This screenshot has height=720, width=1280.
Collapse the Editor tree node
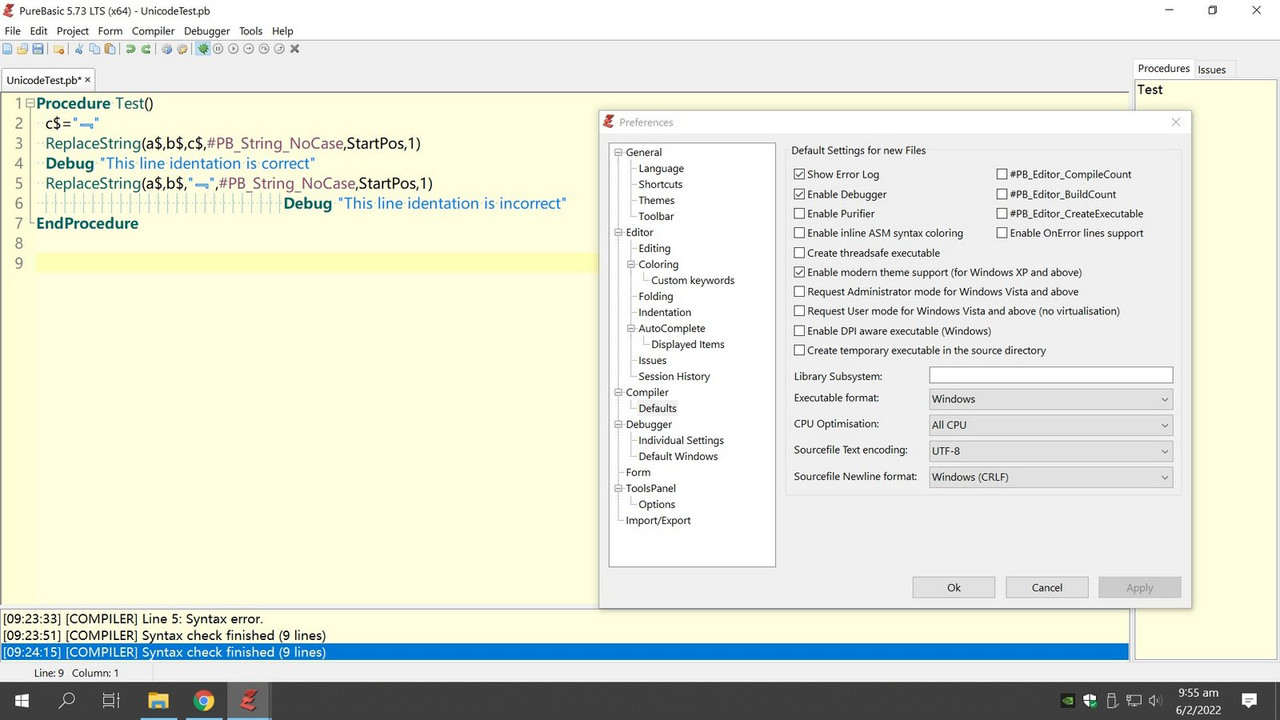(618, 233)
